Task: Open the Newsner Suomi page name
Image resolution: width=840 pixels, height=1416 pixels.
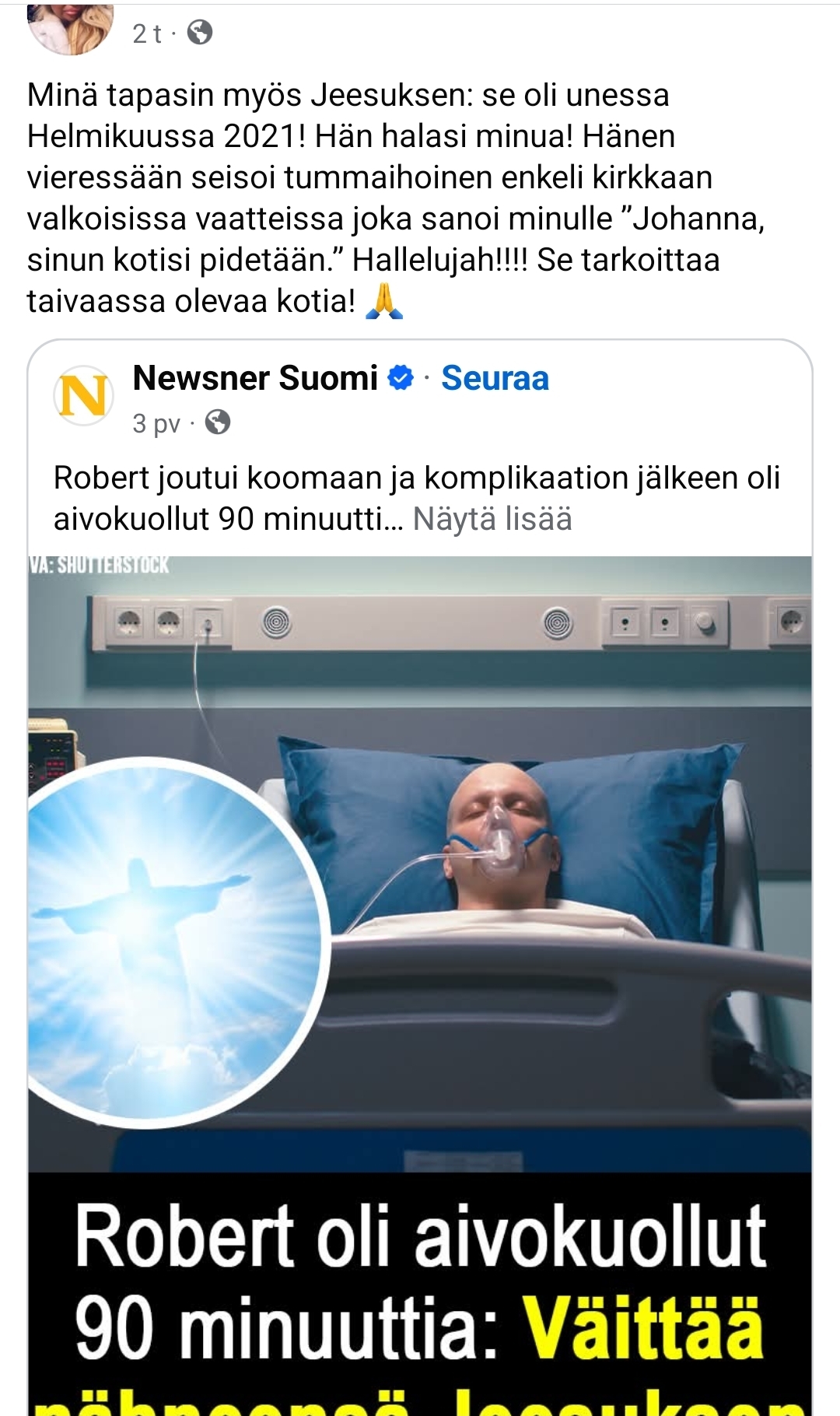Action: click(255, 378)
